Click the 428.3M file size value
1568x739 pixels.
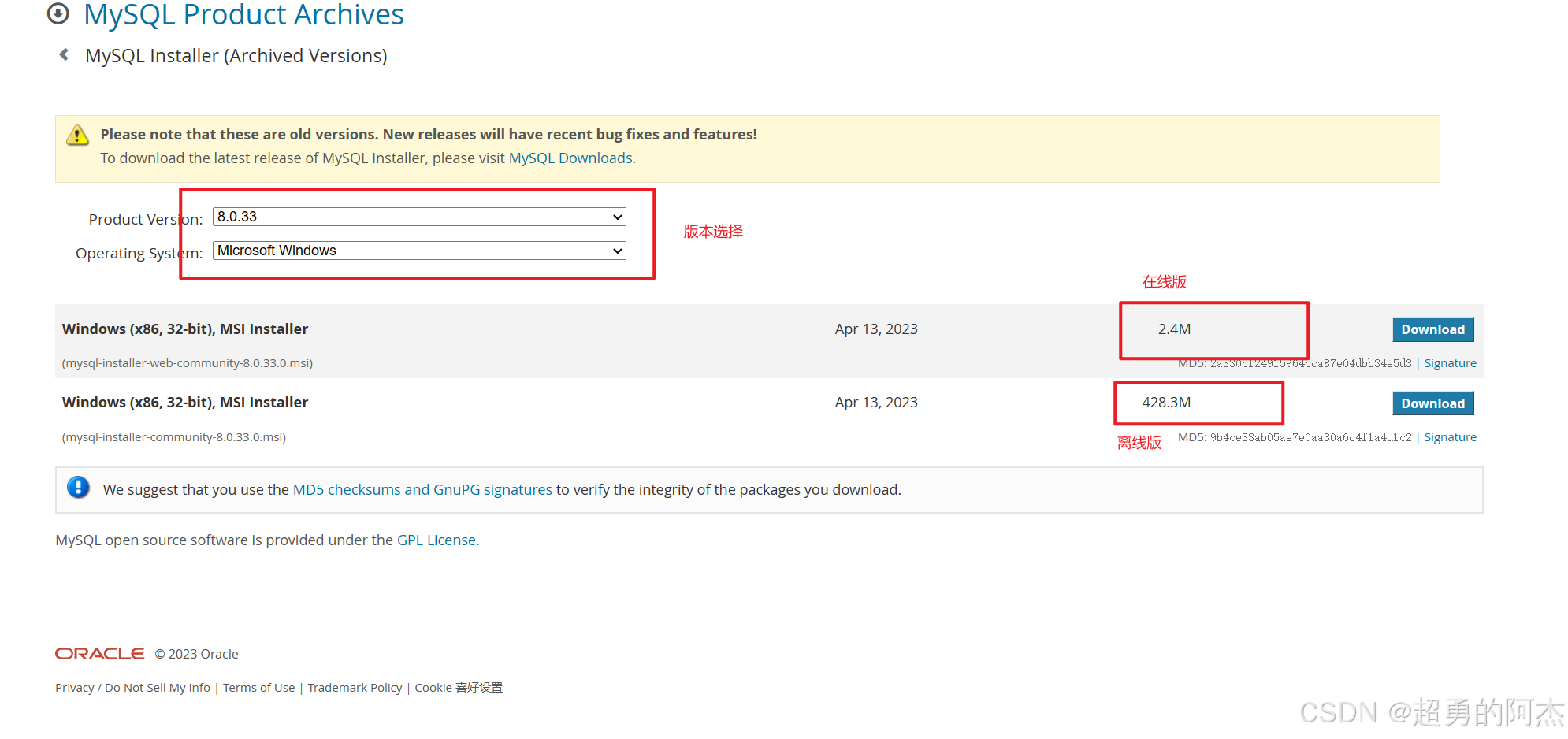click(1166, 403)
